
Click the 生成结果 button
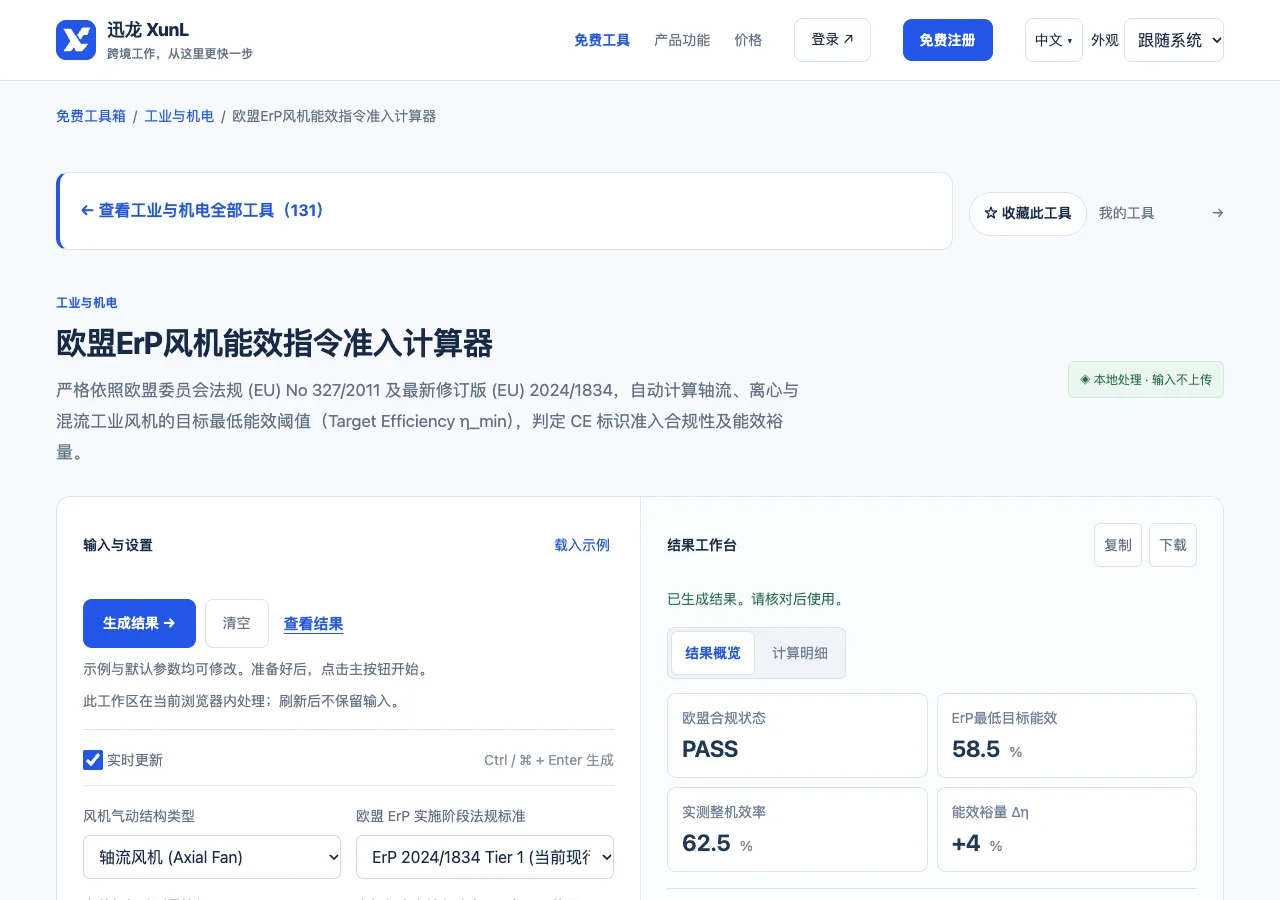coord(139,623)
